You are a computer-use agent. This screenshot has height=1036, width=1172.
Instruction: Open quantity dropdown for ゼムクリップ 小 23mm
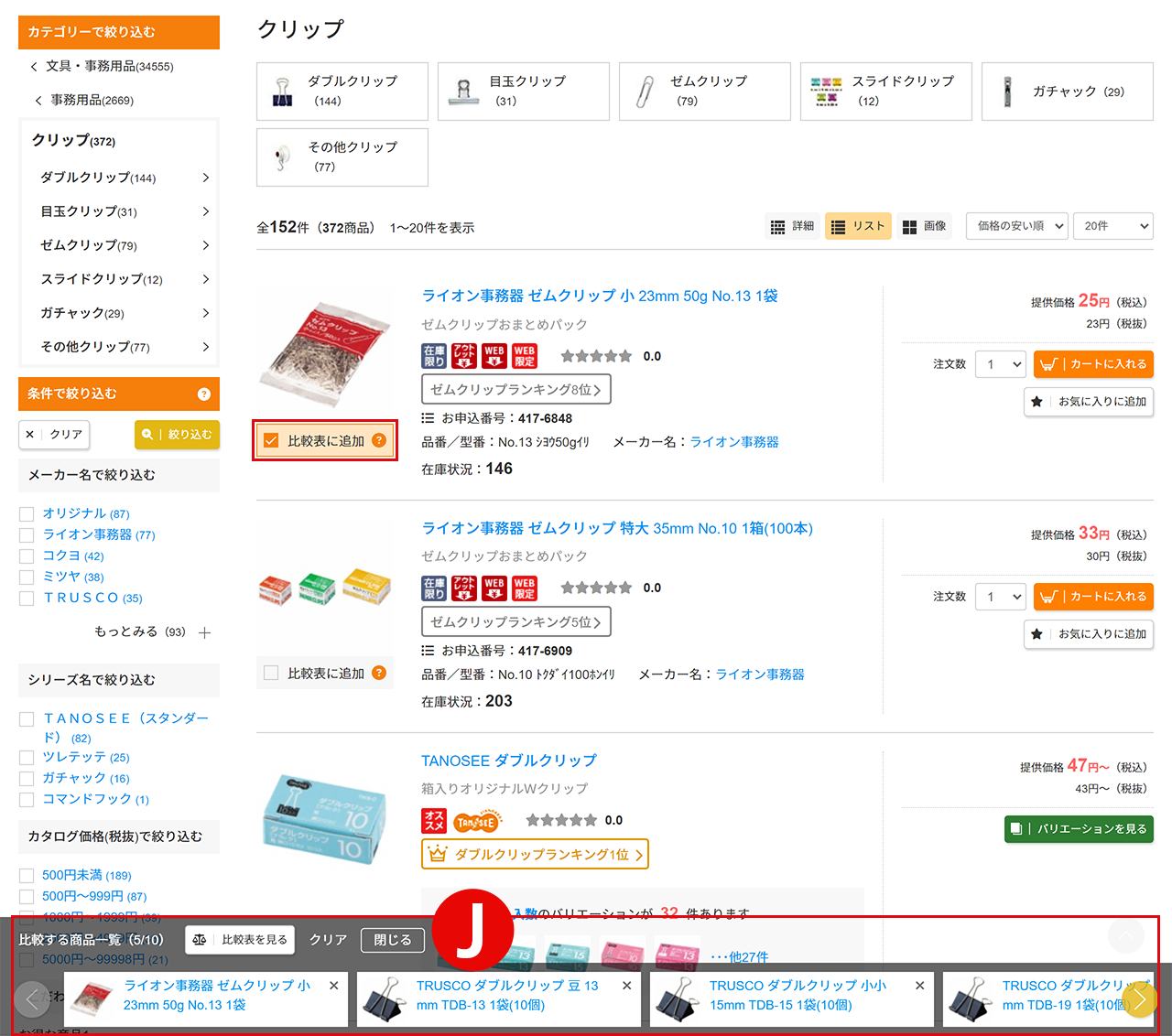click(1001, 364)
